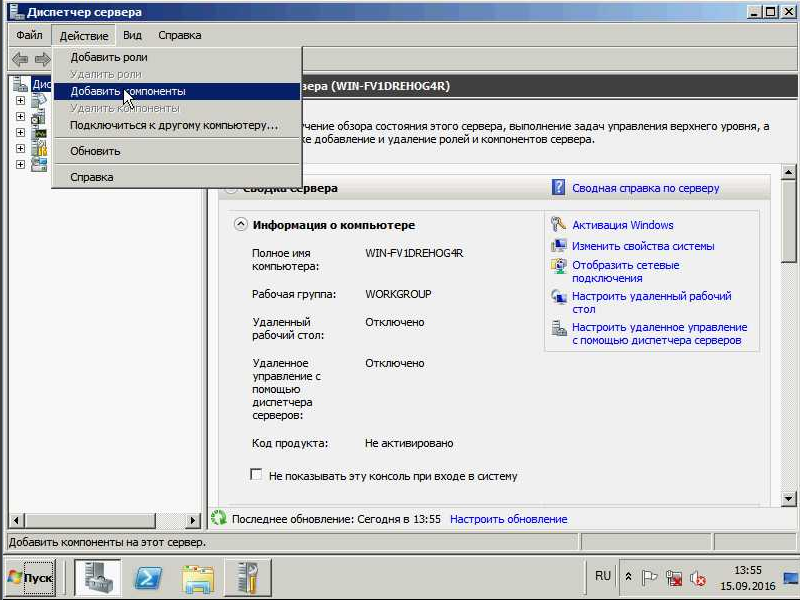Click icon beside Настроить удаленный рабочий стол
The image size is (800, 600).
tap(558, 296)
